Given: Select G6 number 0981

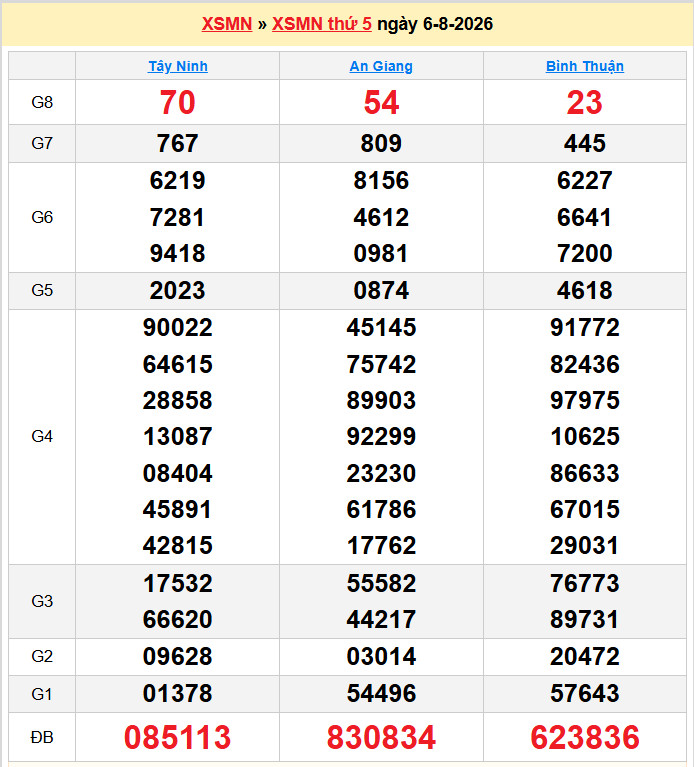Looking at the screenshot, I should coord(381,253).
